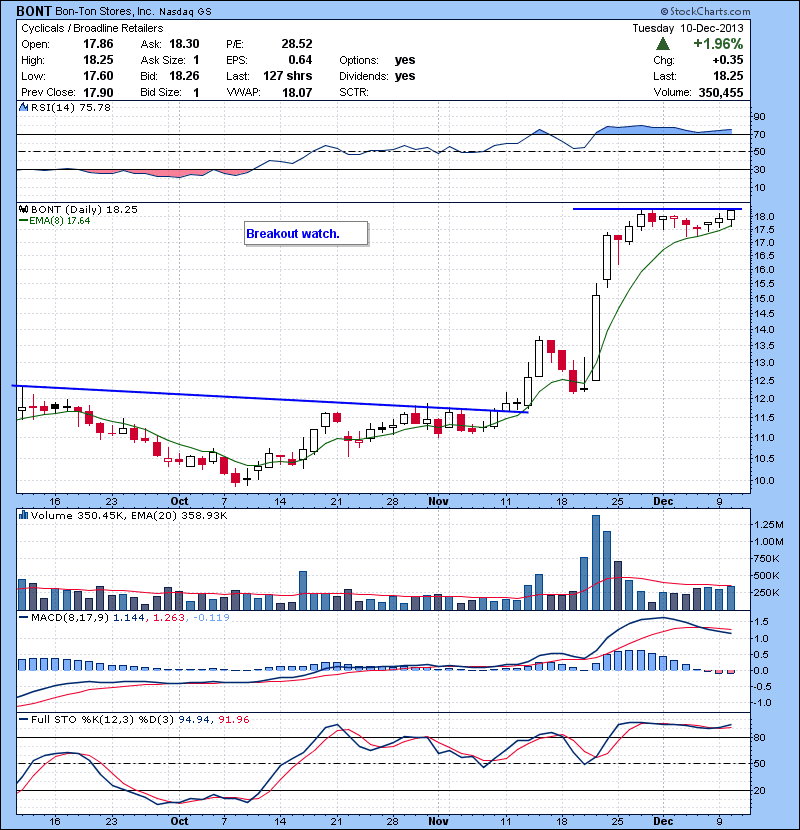Click the StockCharts.com copyright text
Screen dimensions: 800x830
705,11
